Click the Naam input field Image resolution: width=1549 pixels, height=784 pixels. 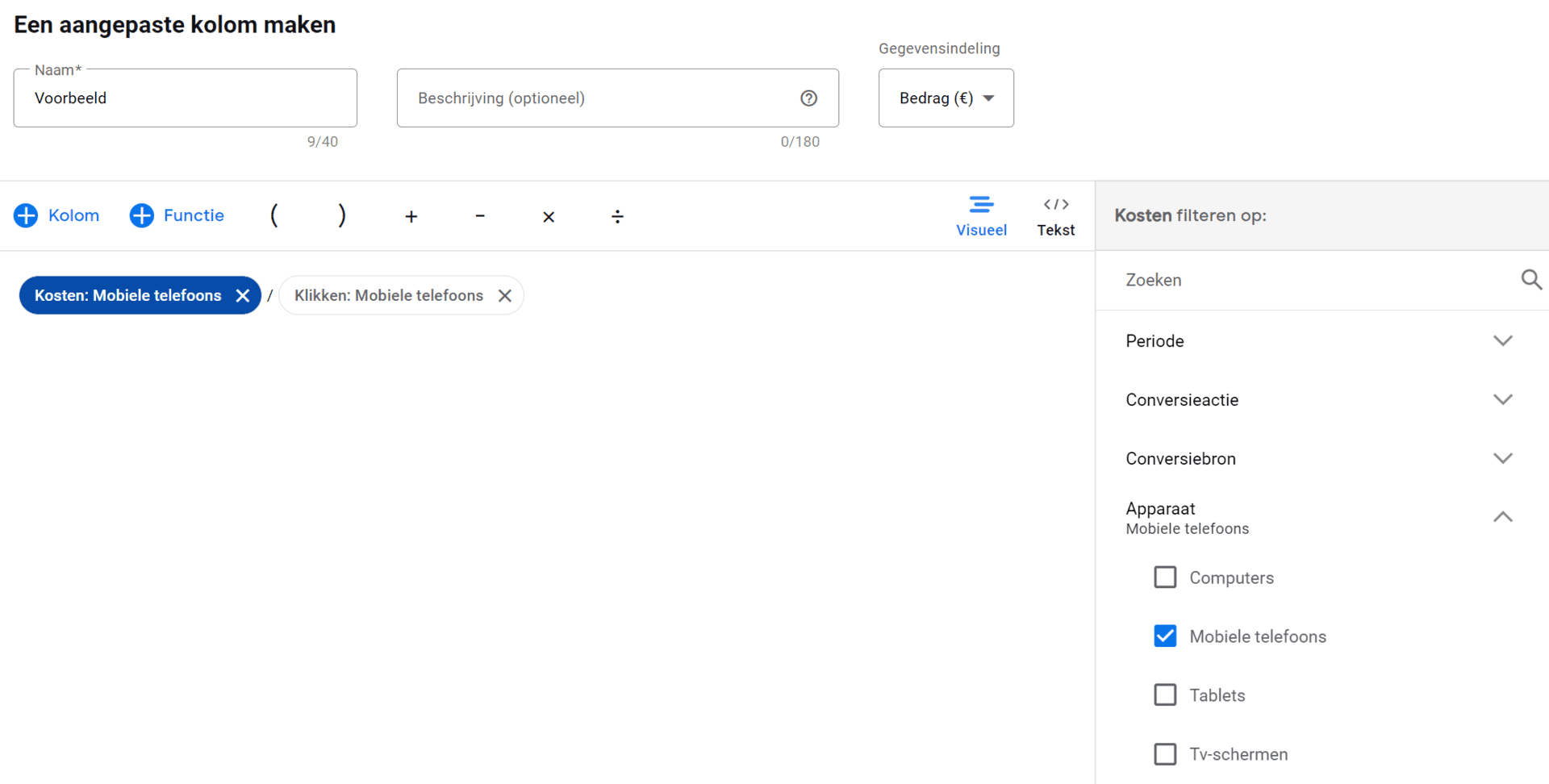185,98
